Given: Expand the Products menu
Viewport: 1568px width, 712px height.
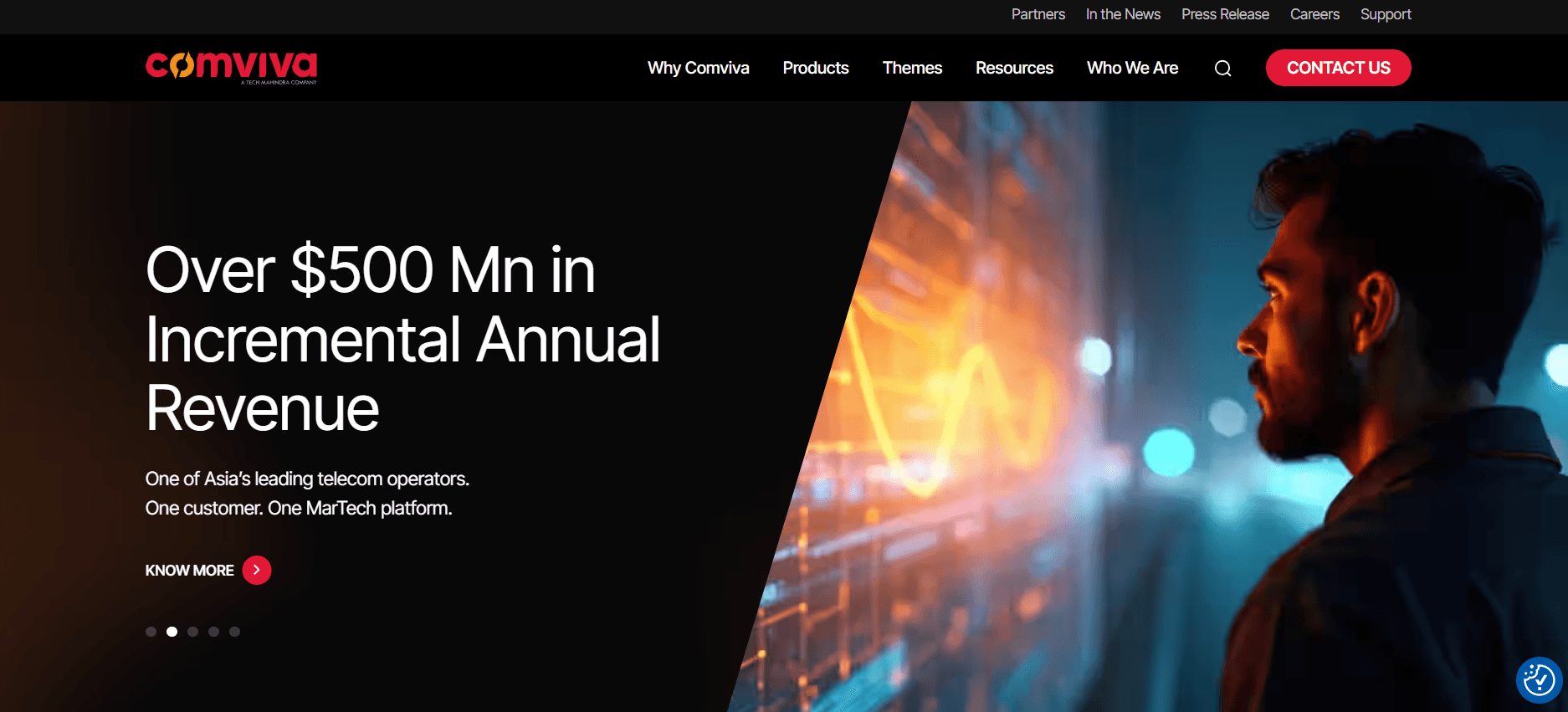Looking at the screenshot, I should point(815,68).
